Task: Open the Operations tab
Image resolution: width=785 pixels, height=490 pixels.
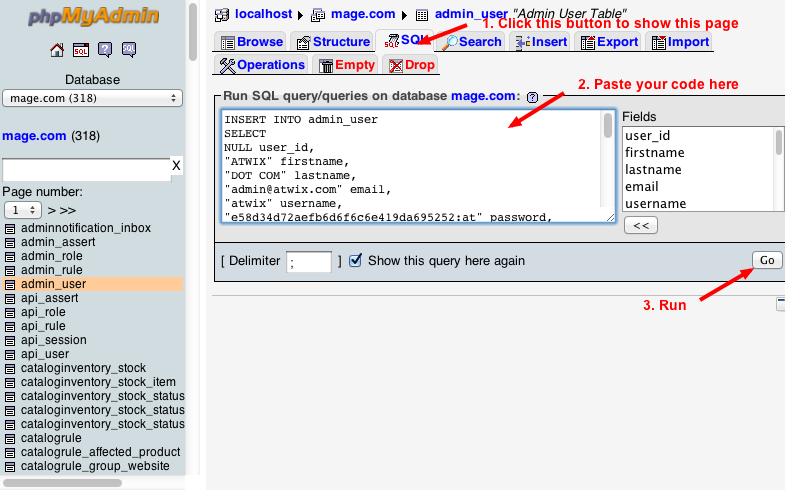Action: tap(262, 65)
